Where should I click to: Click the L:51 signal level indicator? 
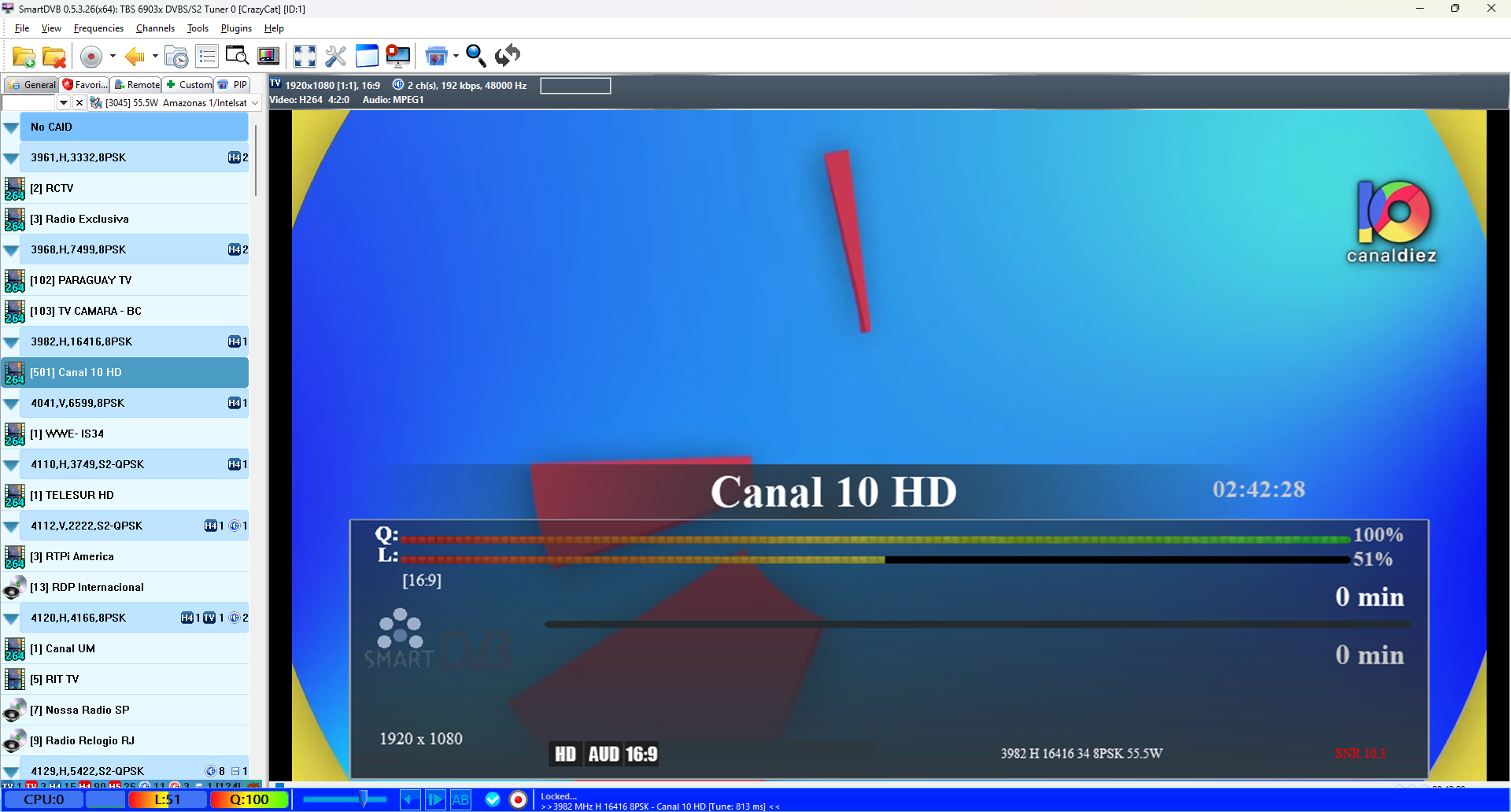pos(168,800)
